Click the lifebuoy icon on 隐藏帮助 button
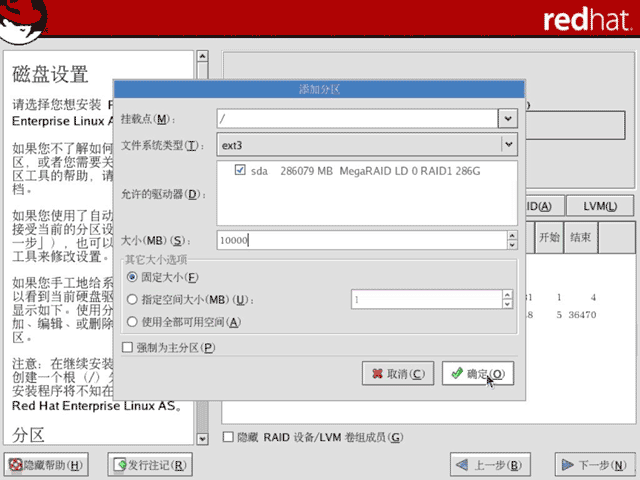640x480 pixels. click(x=16, y=464)
